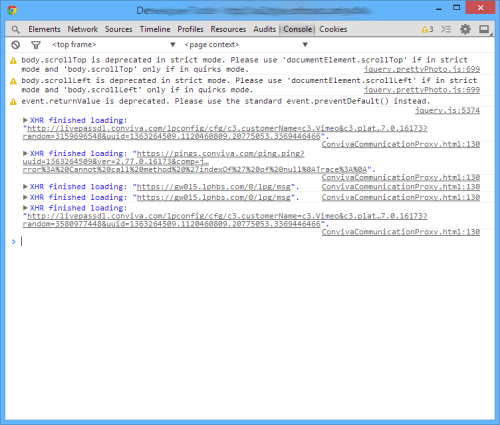Expand the pings.conviva.com XHR entry
500x425 pixels.
click(x=25, y=153)
